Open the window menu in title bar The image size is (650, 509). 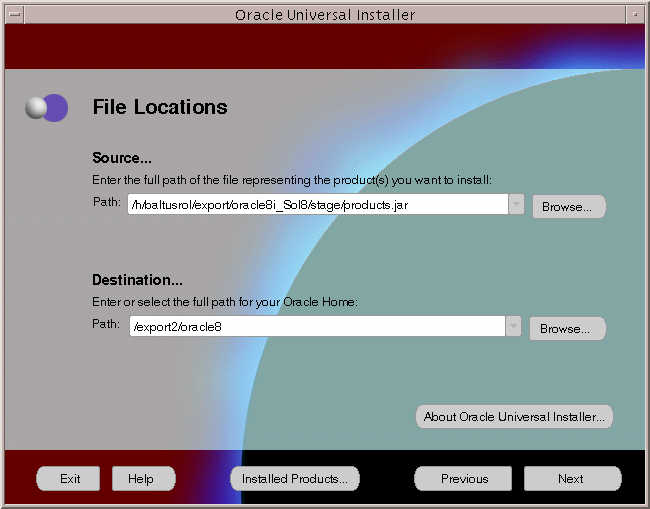[x=15, y=15]
